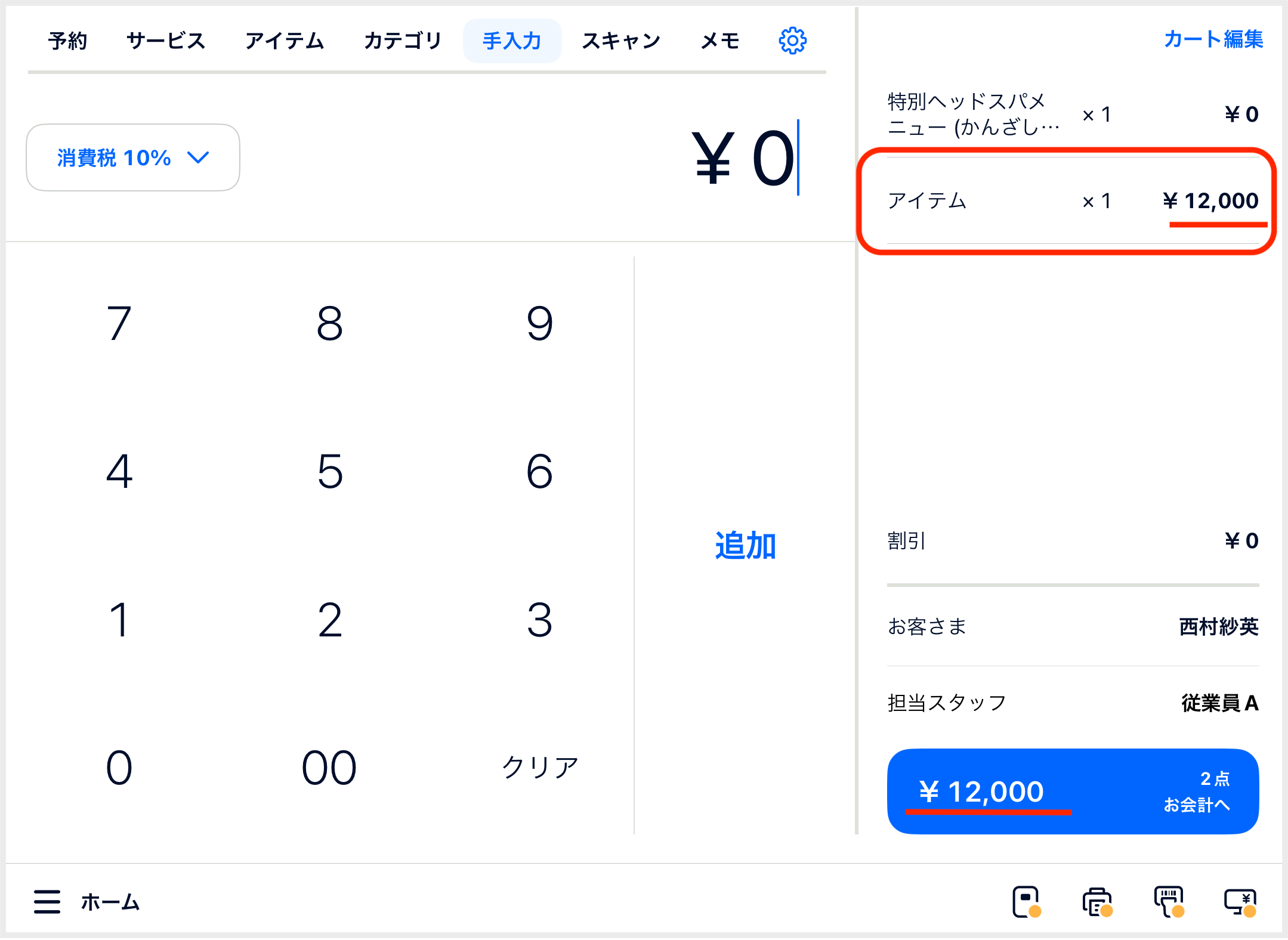Expand the 消費税 10% tax dropdown
This screenshot has height=940, width=1288.
[x=133, y=157]
